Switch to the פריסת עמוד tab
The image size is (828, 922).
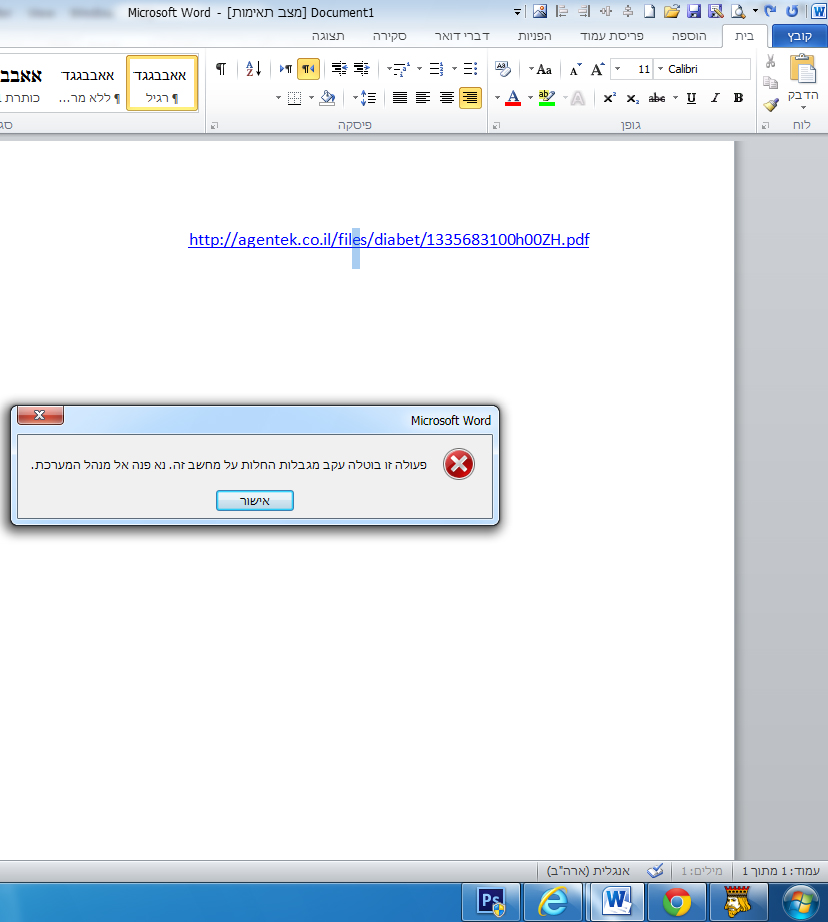click(612, 36)
